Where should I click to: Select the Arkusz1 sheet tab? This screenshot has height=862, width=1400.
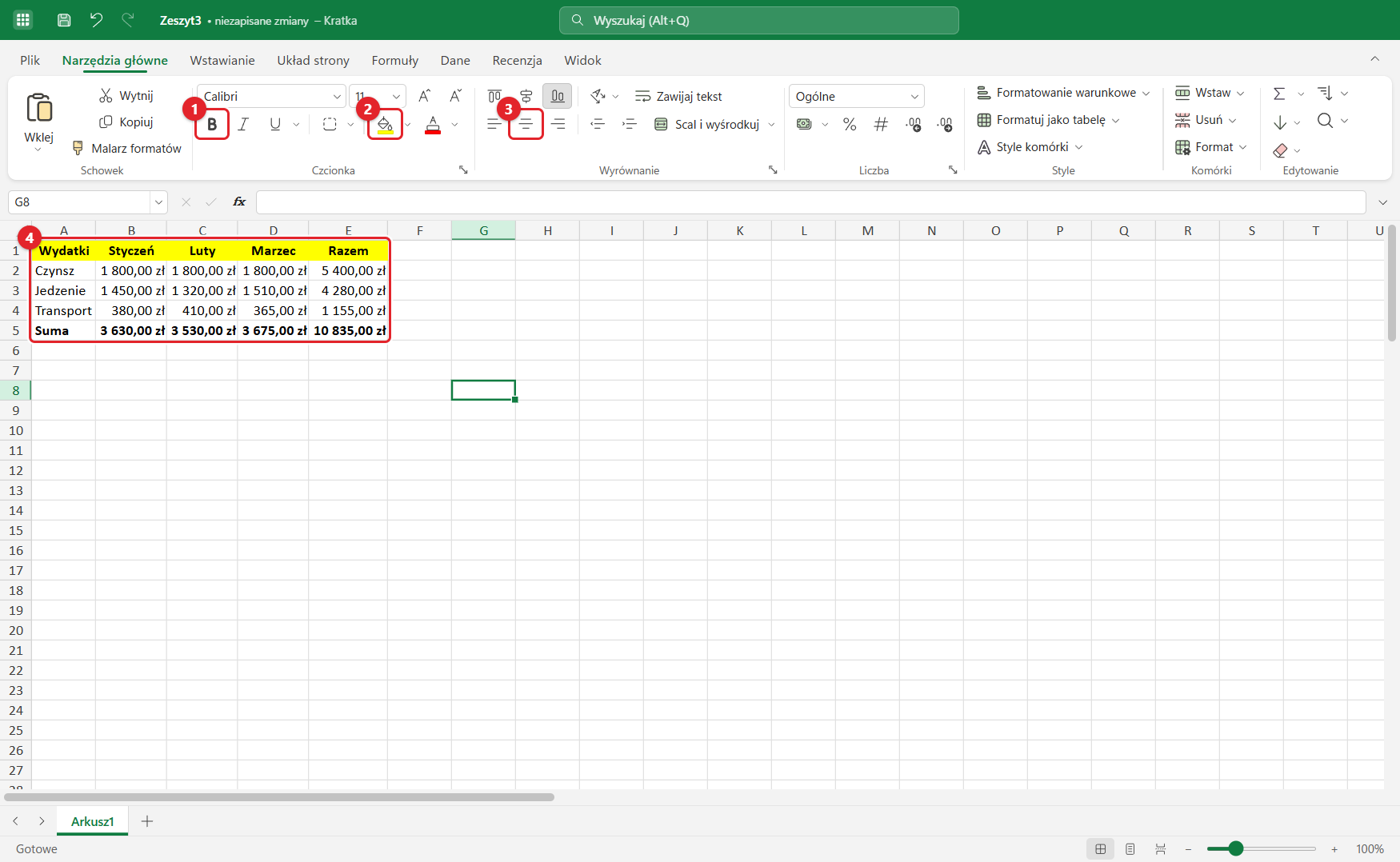pyautogui.click(x=93, y=821)
